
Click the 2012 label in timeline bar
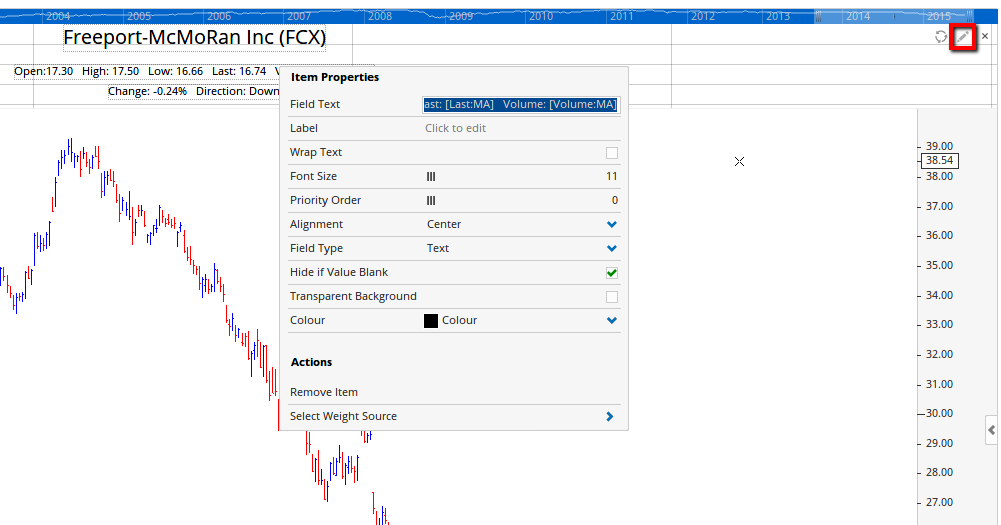[x=703, y=16]
